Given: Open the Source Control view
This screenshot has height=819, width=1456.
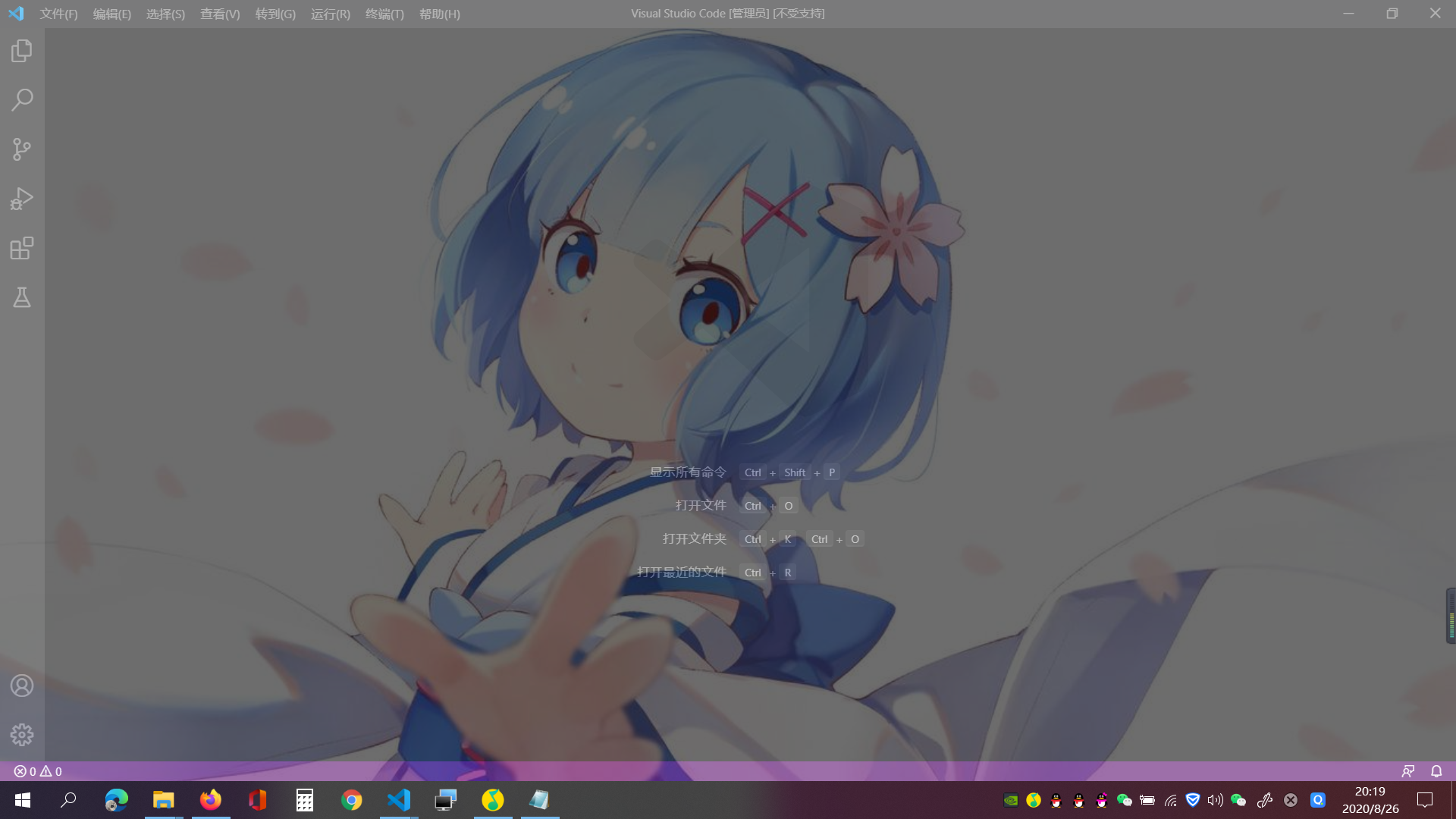Looking at the screenshot, I should (22, 149).
